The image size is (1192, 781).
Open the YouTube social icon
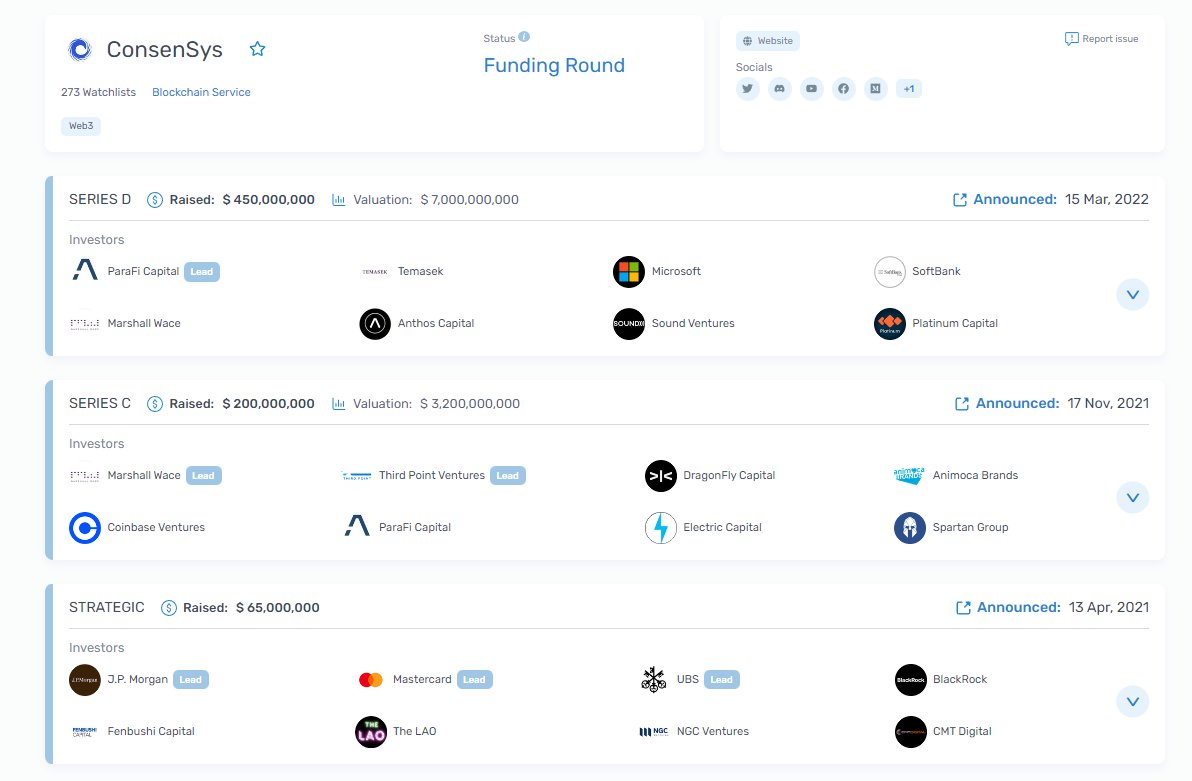click(x=812, y=89)
